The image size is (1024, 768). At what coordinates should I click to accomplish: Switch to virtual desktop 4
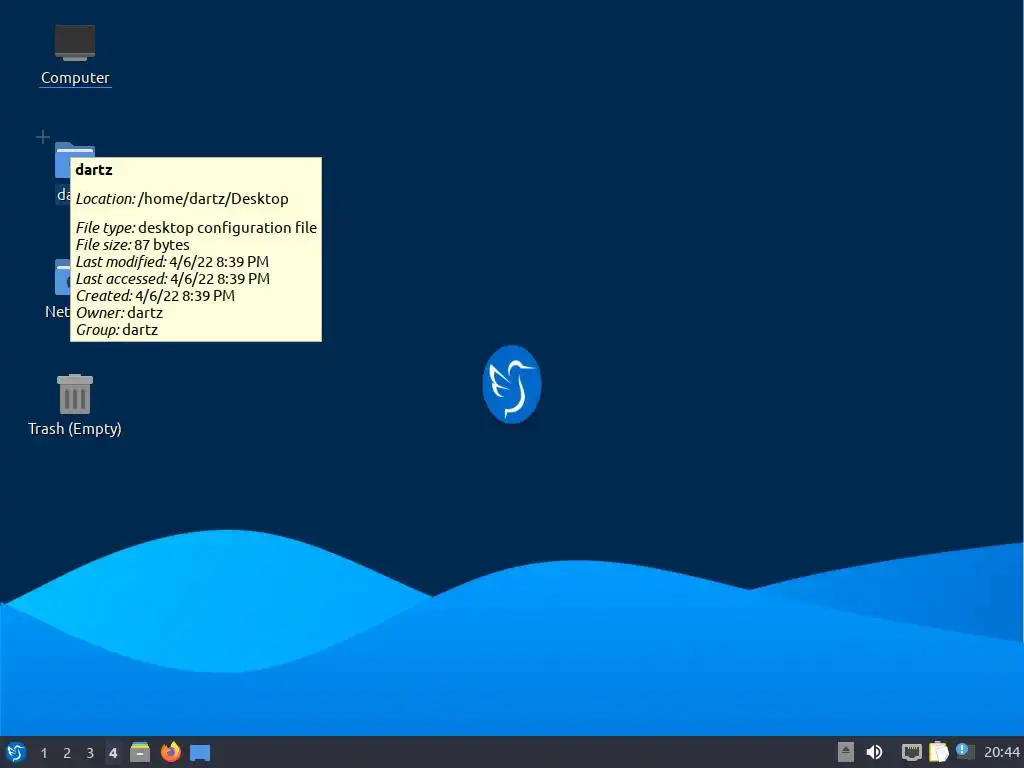tap(113, 753)
